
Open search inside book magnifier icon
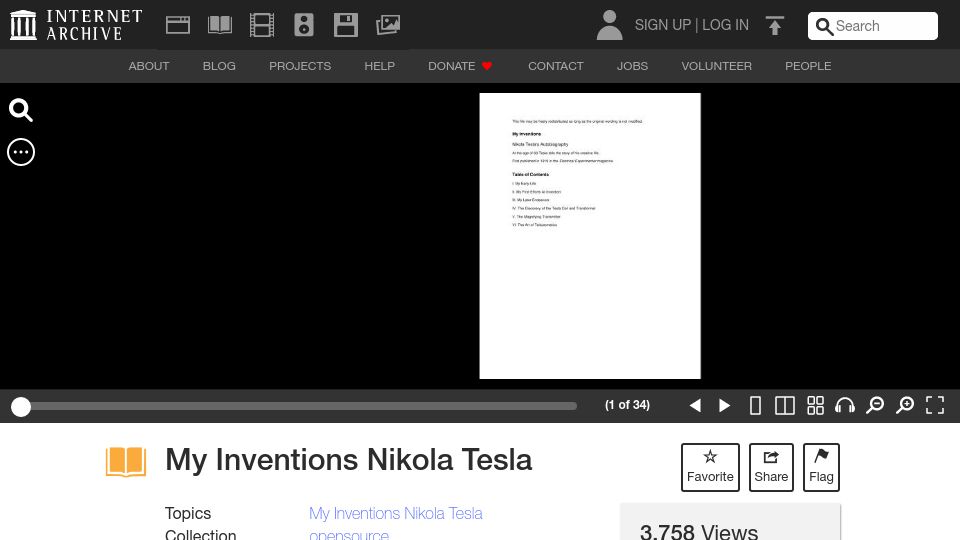click(21, 110)
